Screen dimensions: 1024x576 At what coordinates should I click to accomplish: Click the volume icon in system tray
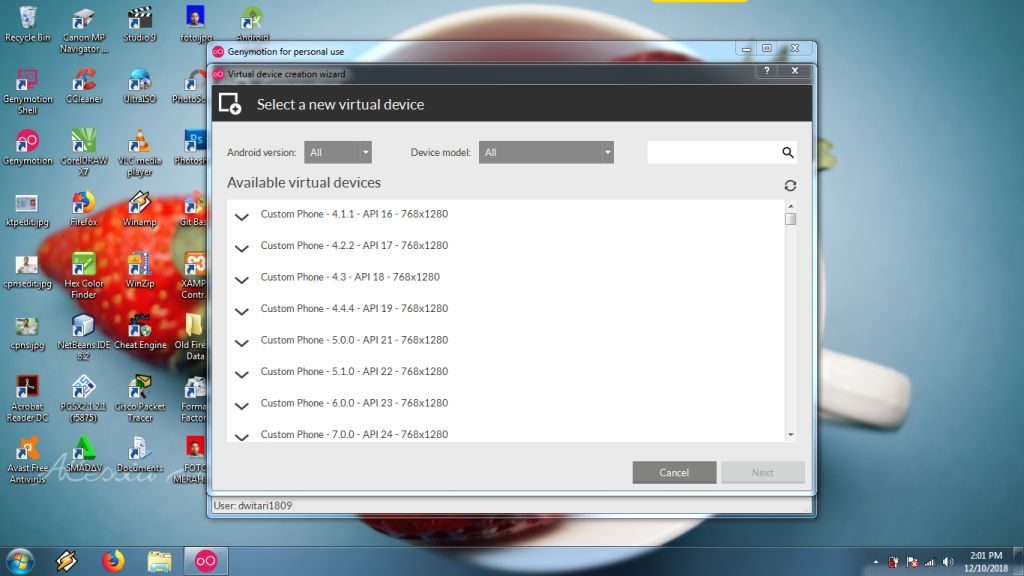tap(948, 562)
